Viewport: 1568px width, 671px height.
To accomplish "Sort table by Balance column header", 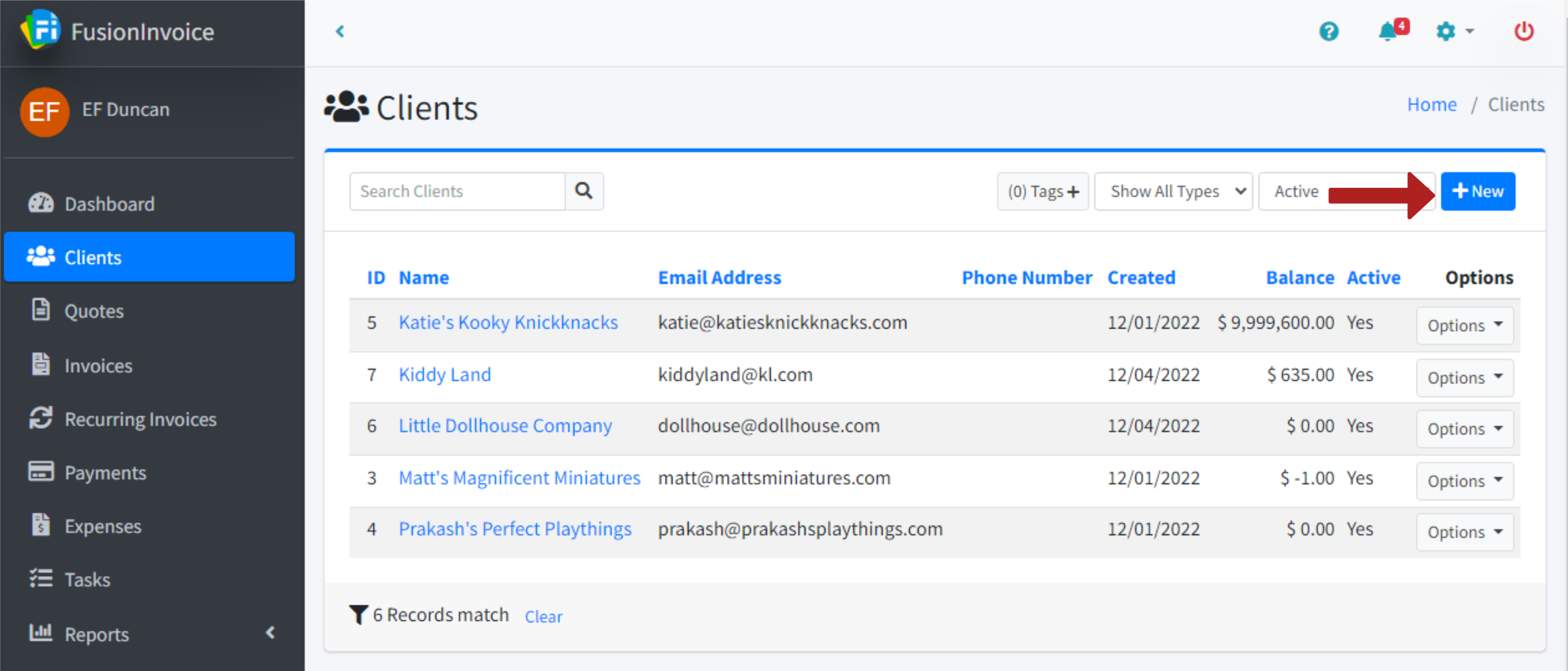I will [x=1299, y=277].
